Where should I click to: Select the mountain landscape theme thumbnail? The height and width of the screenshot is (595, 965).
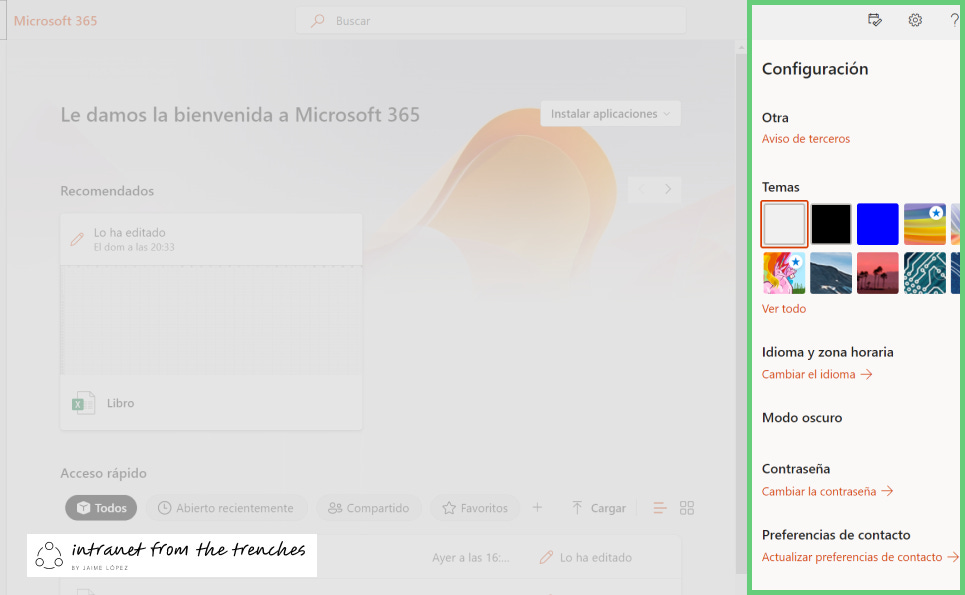point(831,273)
